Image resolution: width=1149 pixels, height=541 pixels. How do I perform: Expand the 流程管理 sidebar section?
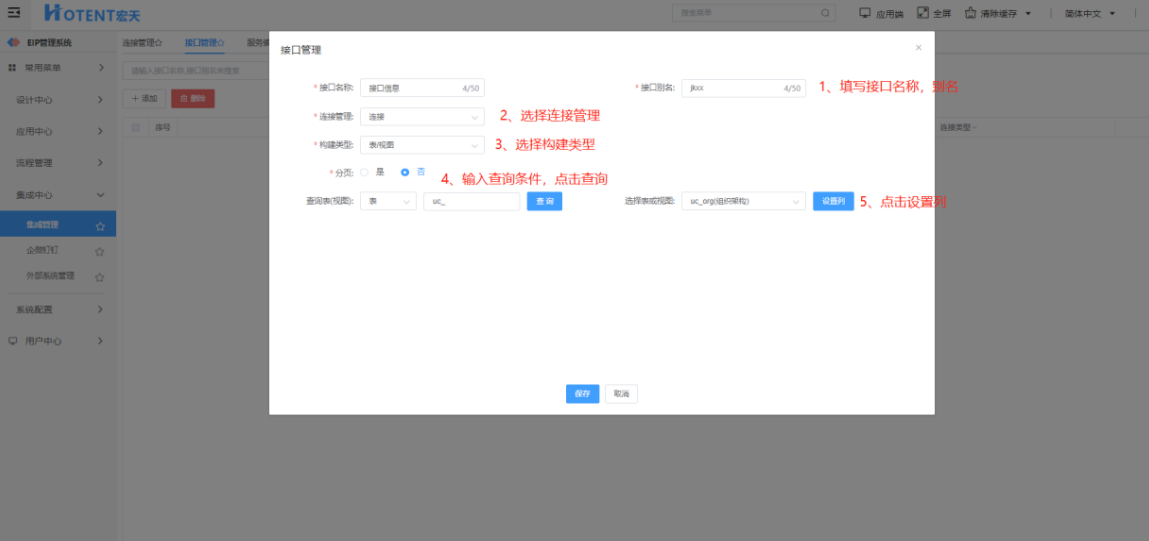101,163
